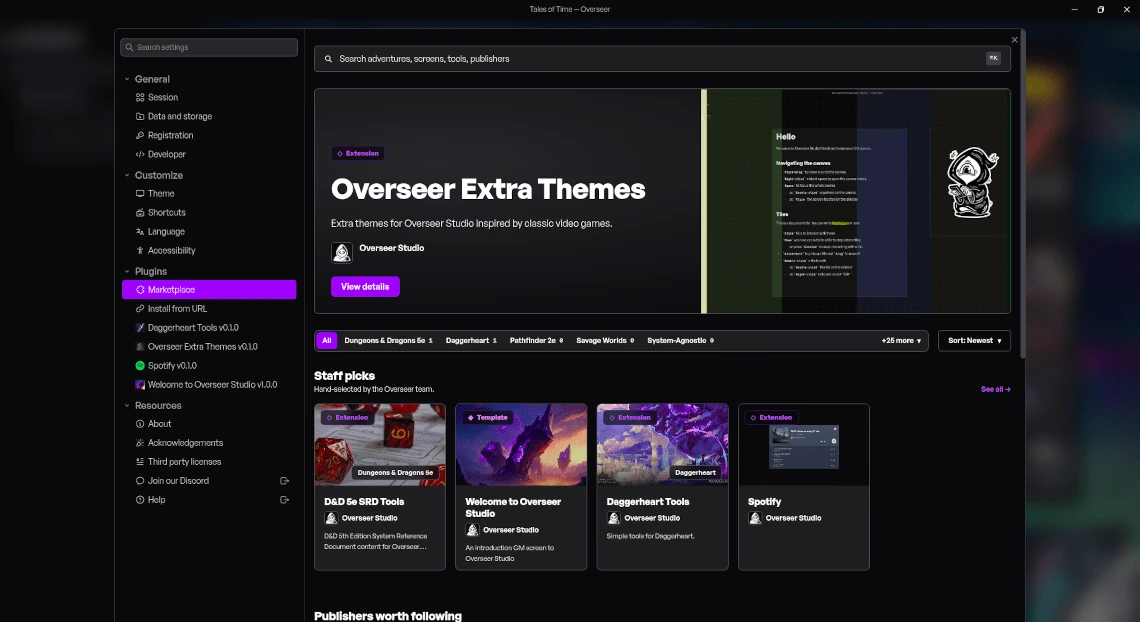Collapse the Resources section
This screenshot has height=622, width=1140.
127,405
